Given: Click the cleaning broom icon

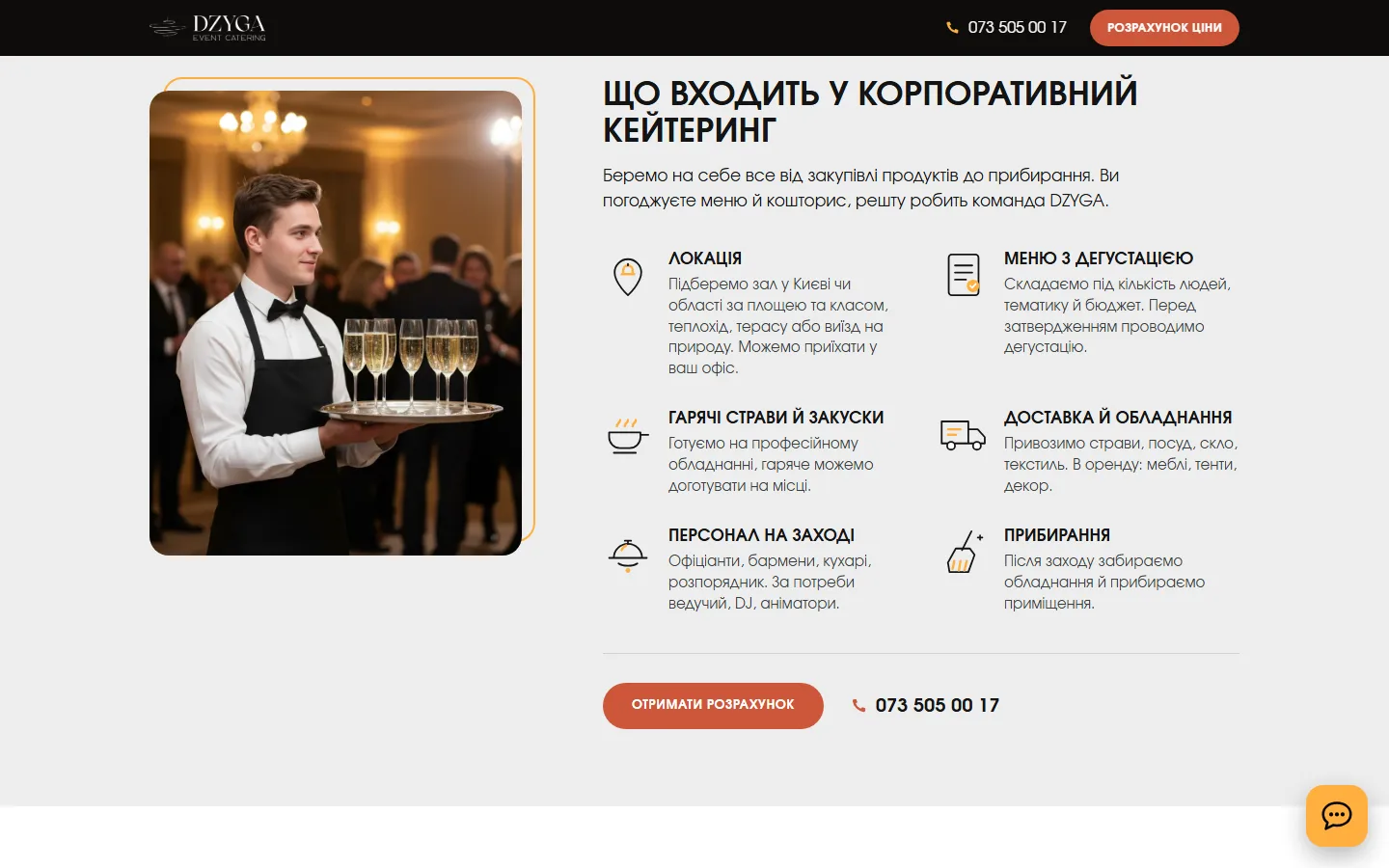Looking at the screenshot, I should (x=964, y=553).
